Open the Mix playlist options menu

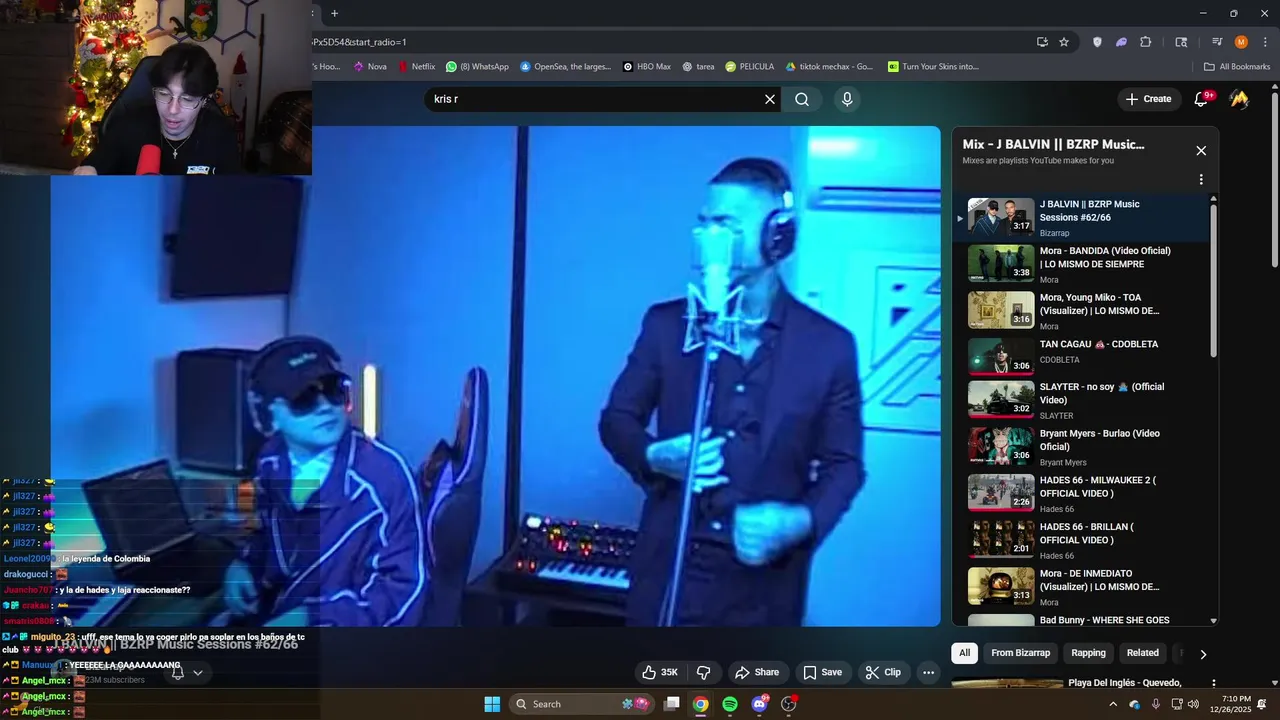(1201, 180)
